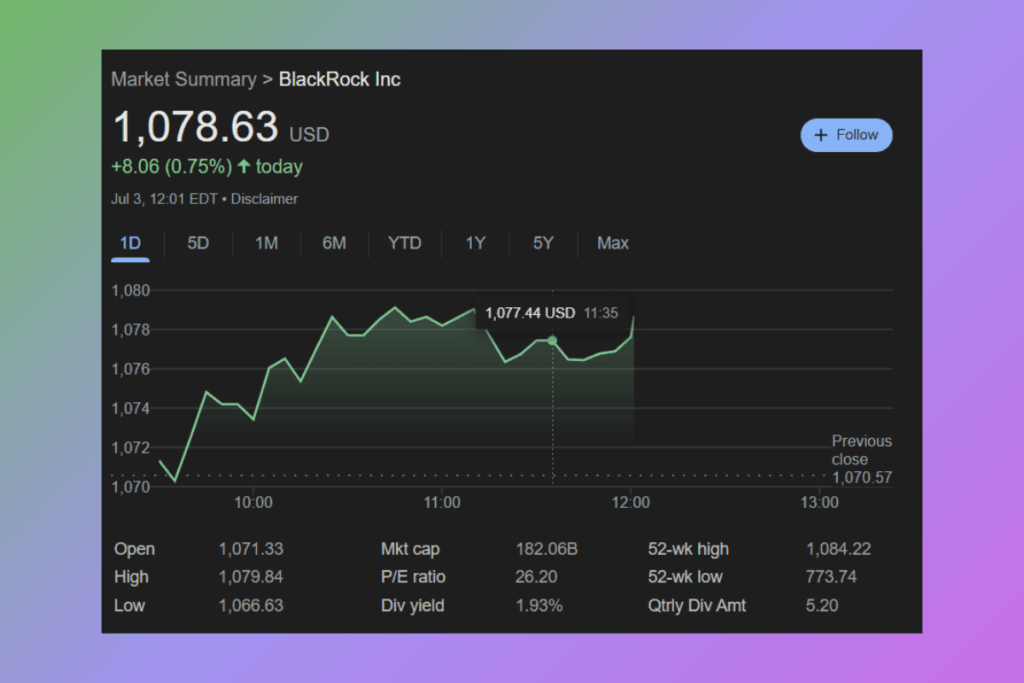1024x683 pixels.
Task: Click the 1,078.63 stock price
Action: [x=195, y=128]
